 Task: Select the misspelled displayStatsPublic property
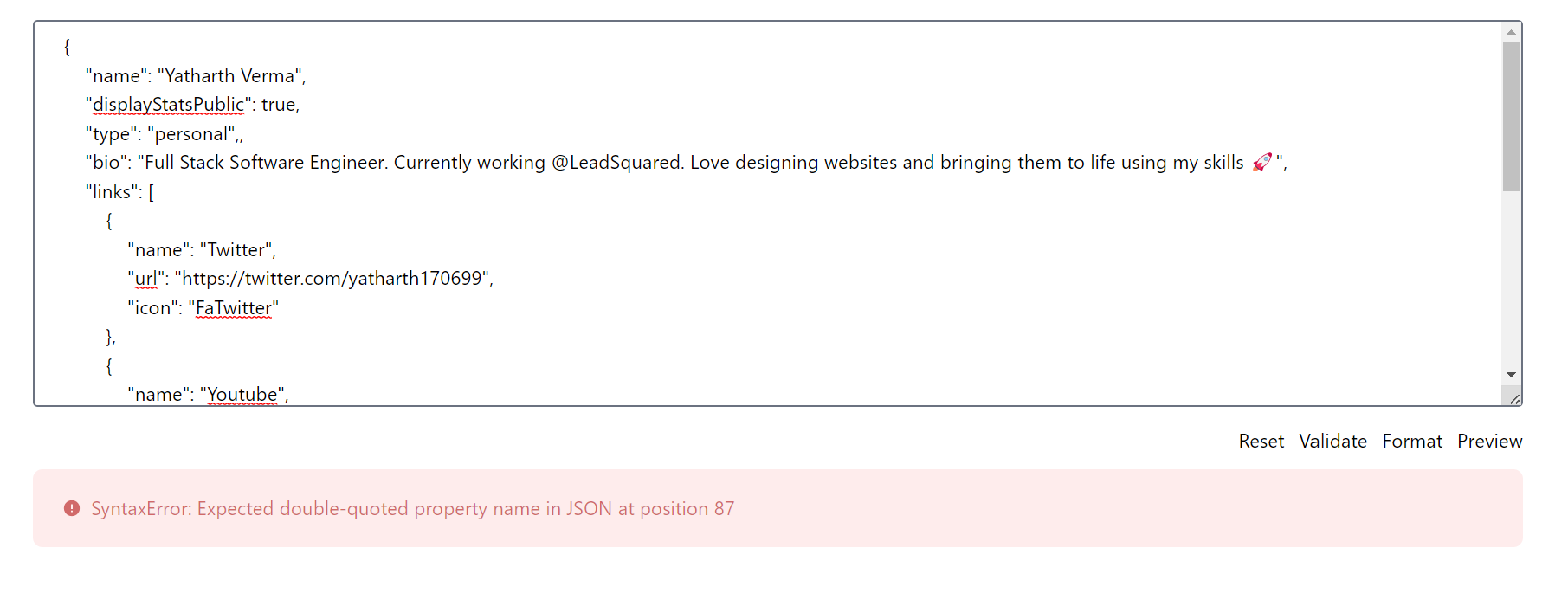tap(167, 104)
